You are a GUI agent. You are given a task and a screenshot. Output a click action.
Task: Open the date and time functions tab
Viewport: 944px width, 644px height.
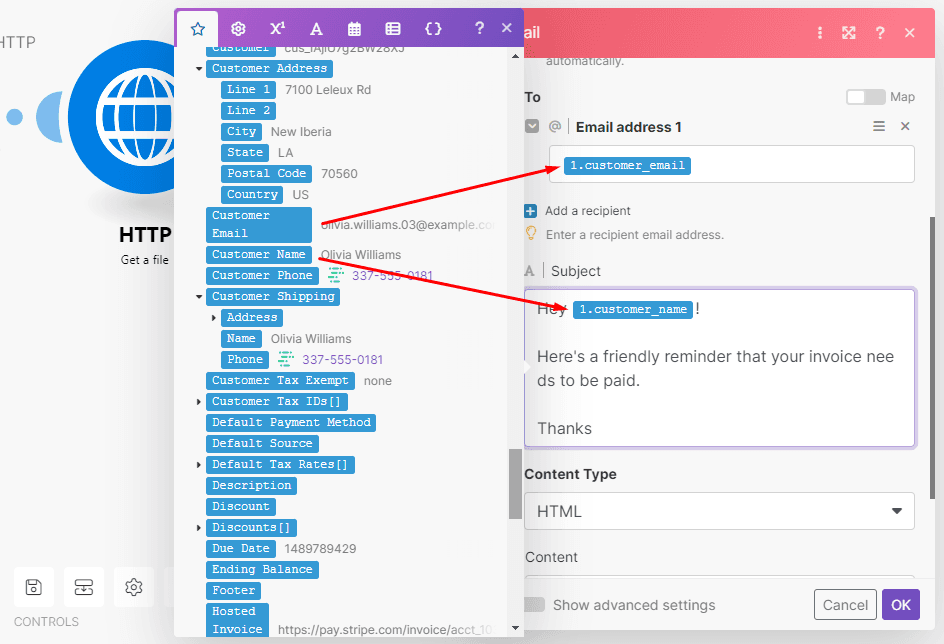[354, 28]
